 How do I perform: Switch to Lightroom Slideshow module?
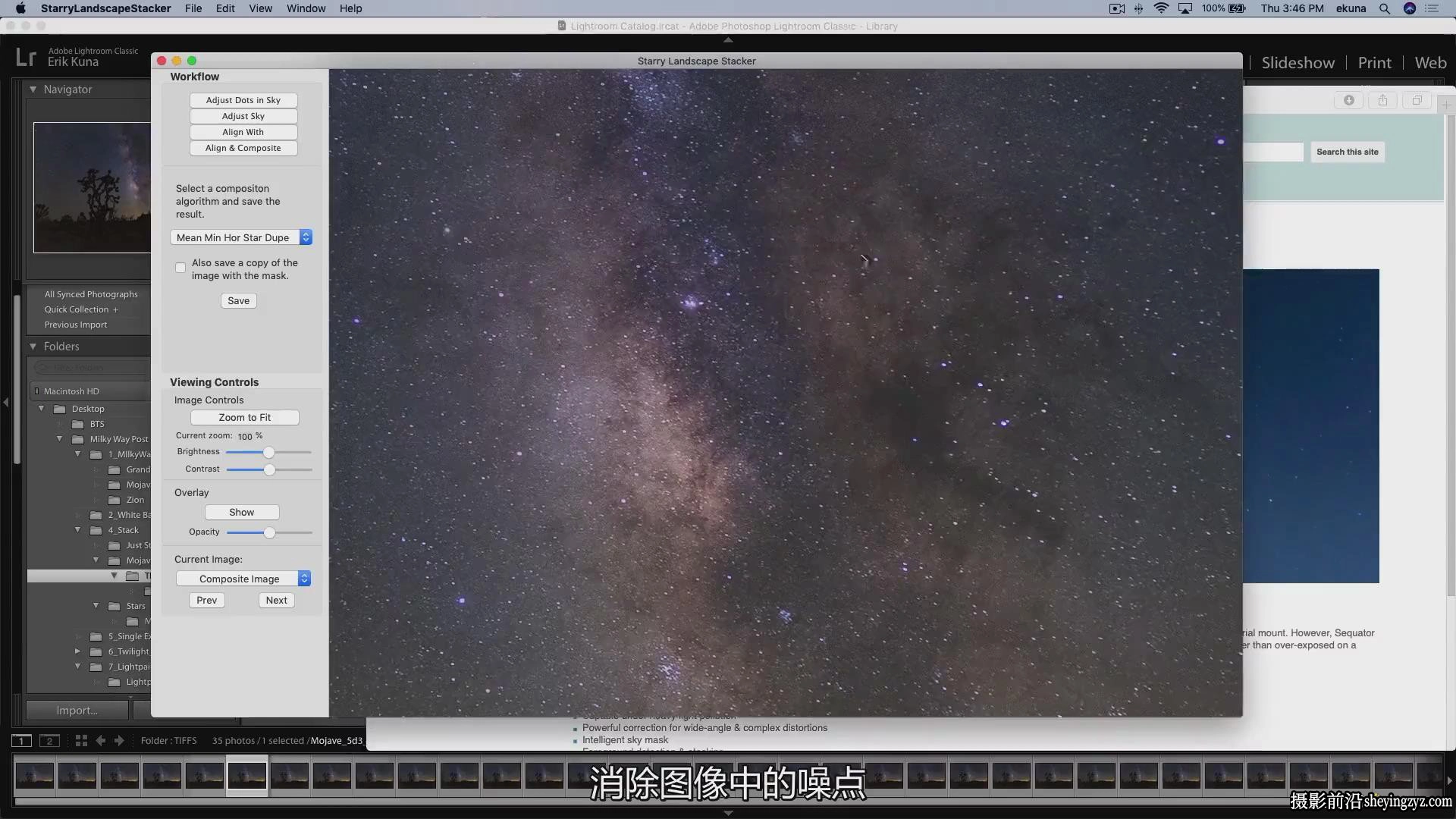1298,63
